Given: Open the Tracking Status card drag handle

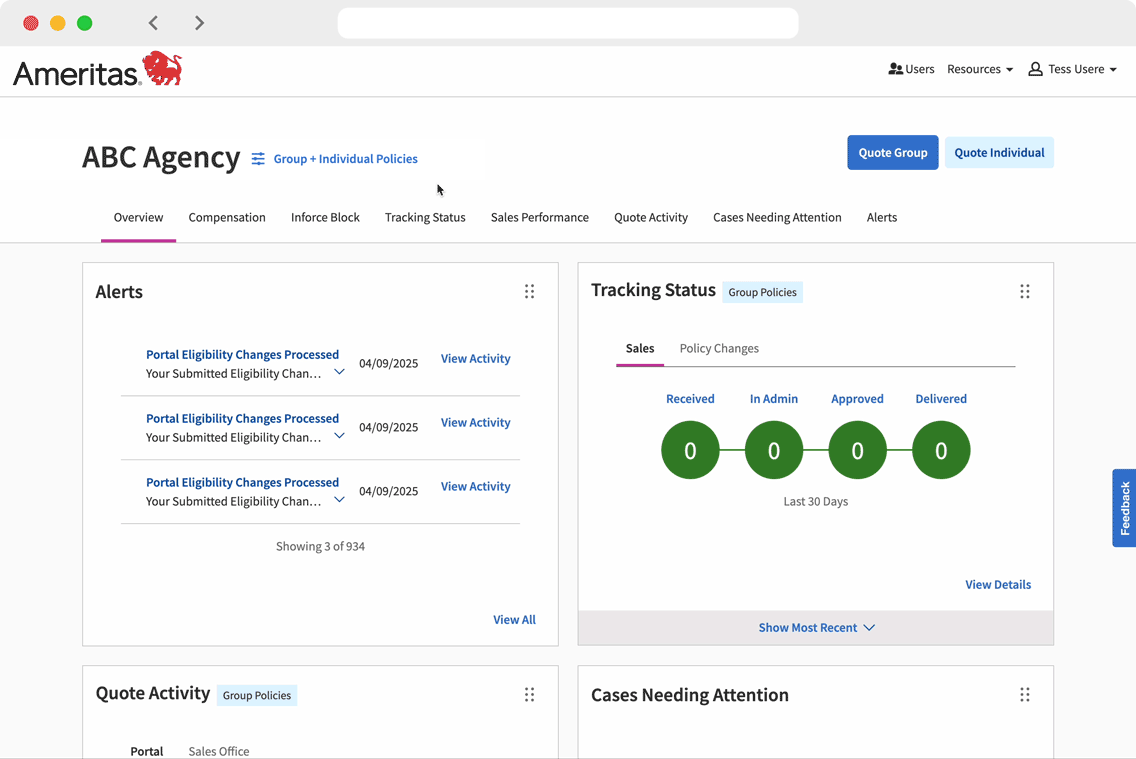Looking at the screenshot, I should click(x=1024, y=292).
